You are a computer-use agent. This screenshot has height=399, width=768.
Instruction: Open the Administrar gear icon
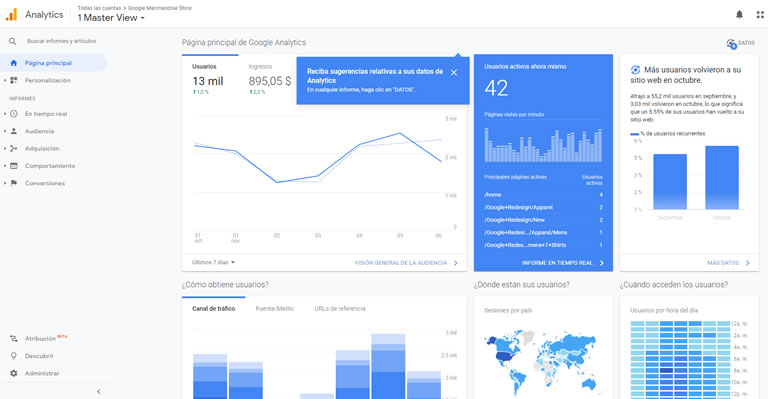tap(14, 373)
